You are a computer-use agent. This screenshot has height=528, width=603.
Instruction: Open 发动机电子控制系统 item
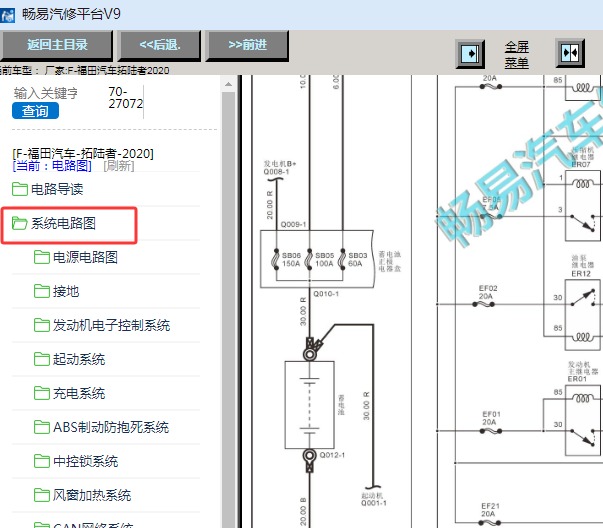(x=111, y=325)
